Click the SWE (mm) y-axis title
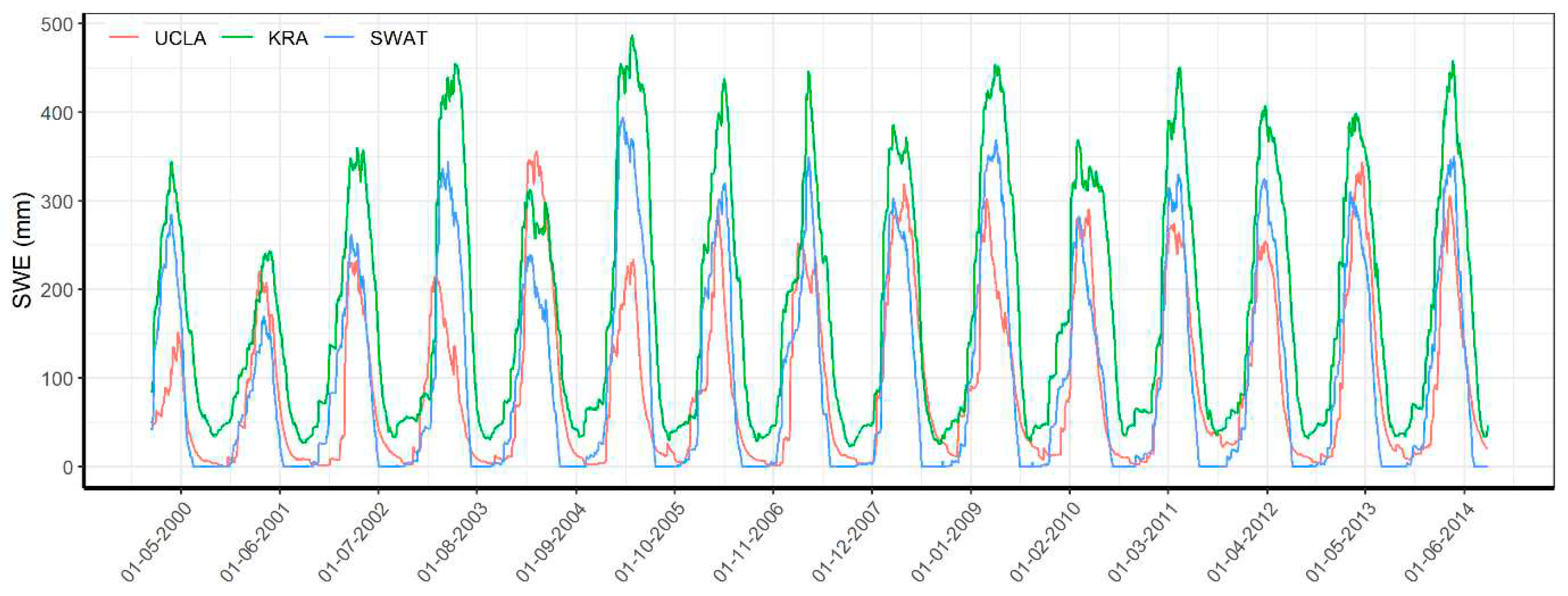This screenshot has width=1568, height=596. tap(22, 250)
